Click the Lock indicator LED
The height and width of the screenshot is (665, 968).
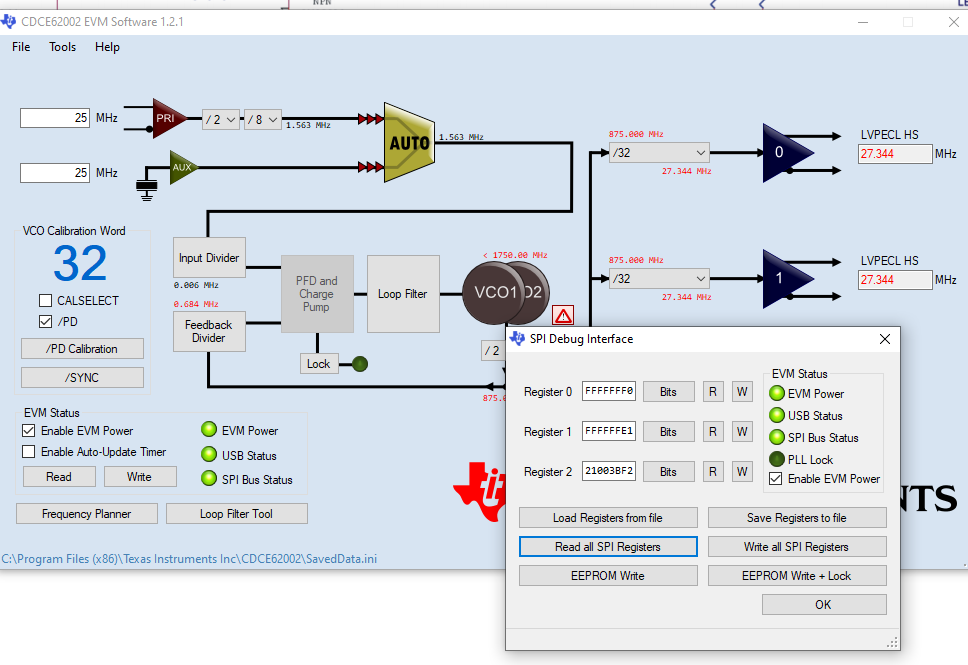360,364
